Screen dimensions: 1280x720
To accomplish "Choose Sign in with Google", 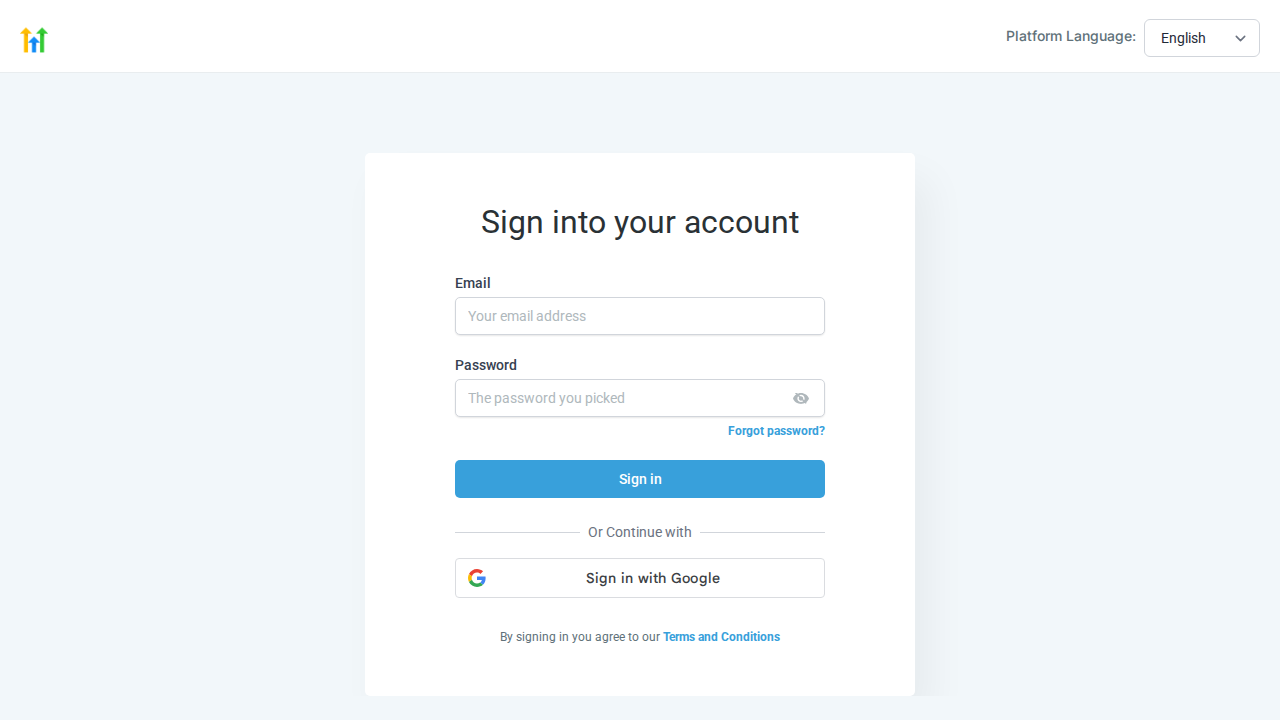I will click(x=640, y=578).
